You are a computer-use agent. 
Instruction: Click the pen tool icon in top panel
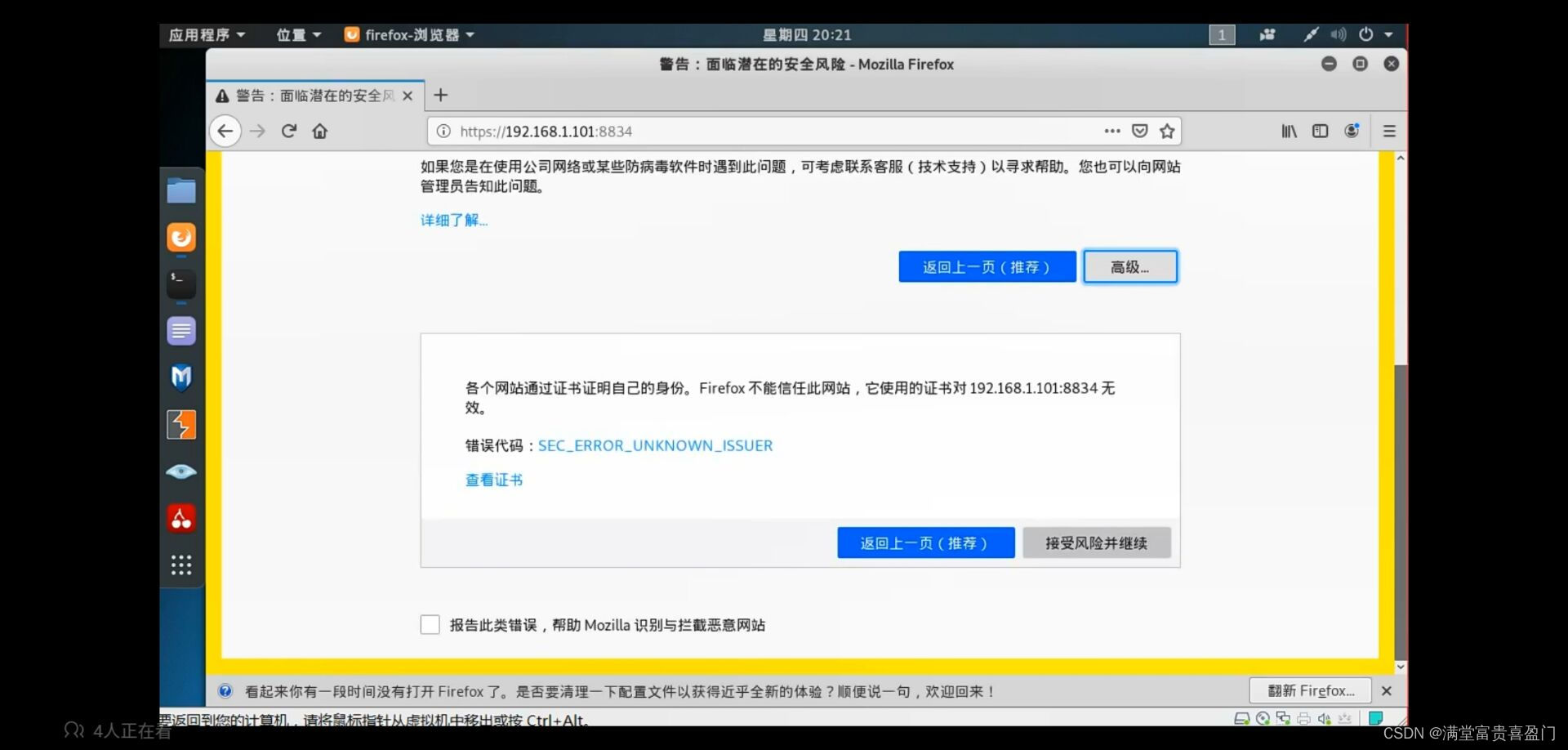[x=1311, y=34]
